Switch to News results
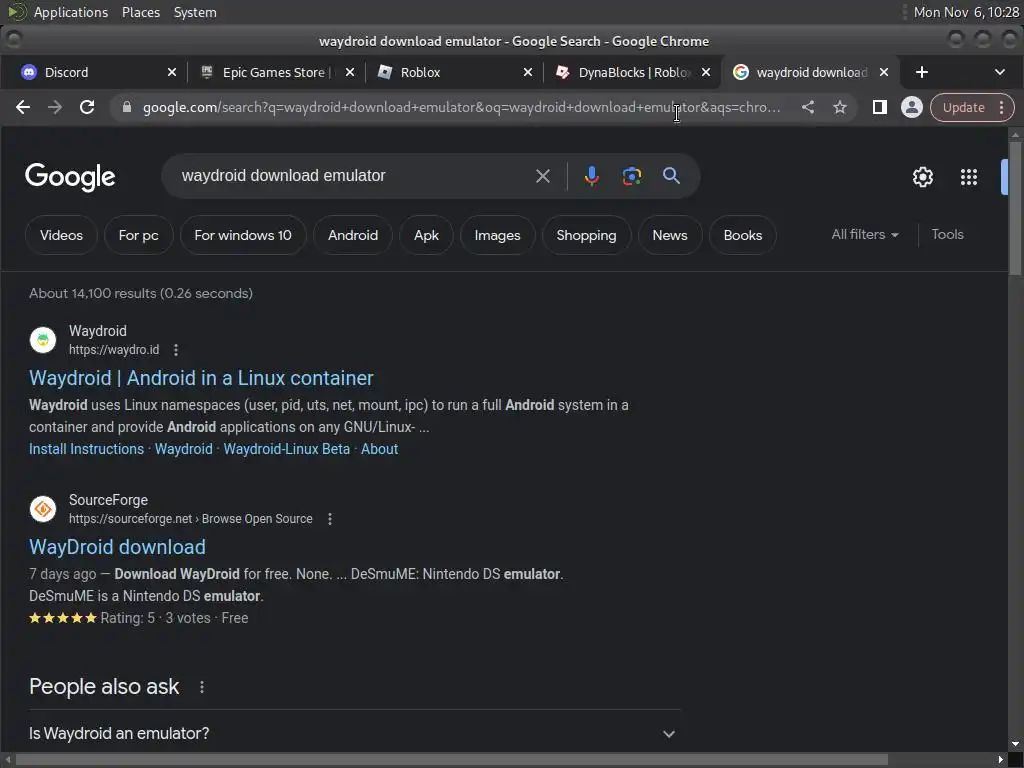Viewport: 1024px width, 768px height. tap(670, 235)
